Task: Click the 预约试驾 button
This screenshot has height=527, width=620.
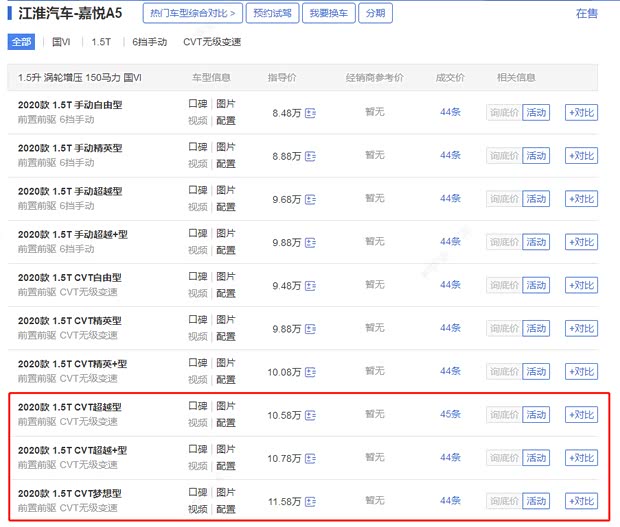Action: pos(273,13)
